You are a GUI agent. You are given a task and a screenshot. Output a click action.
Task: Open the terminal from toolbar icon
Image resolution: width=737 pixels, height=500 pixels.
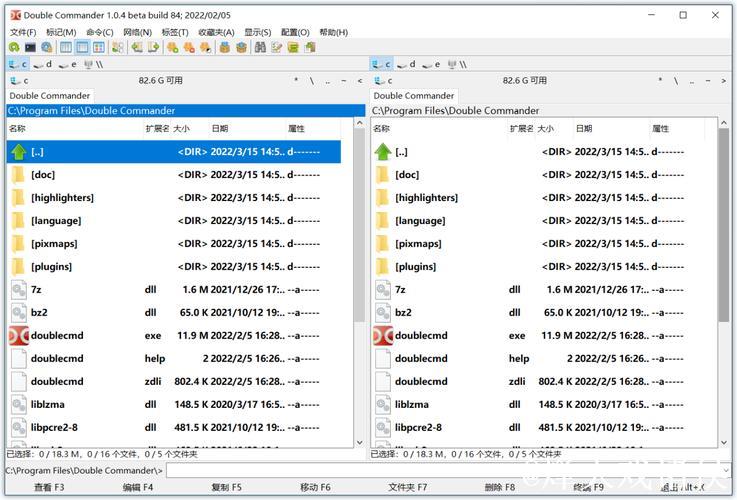point(31,47)
